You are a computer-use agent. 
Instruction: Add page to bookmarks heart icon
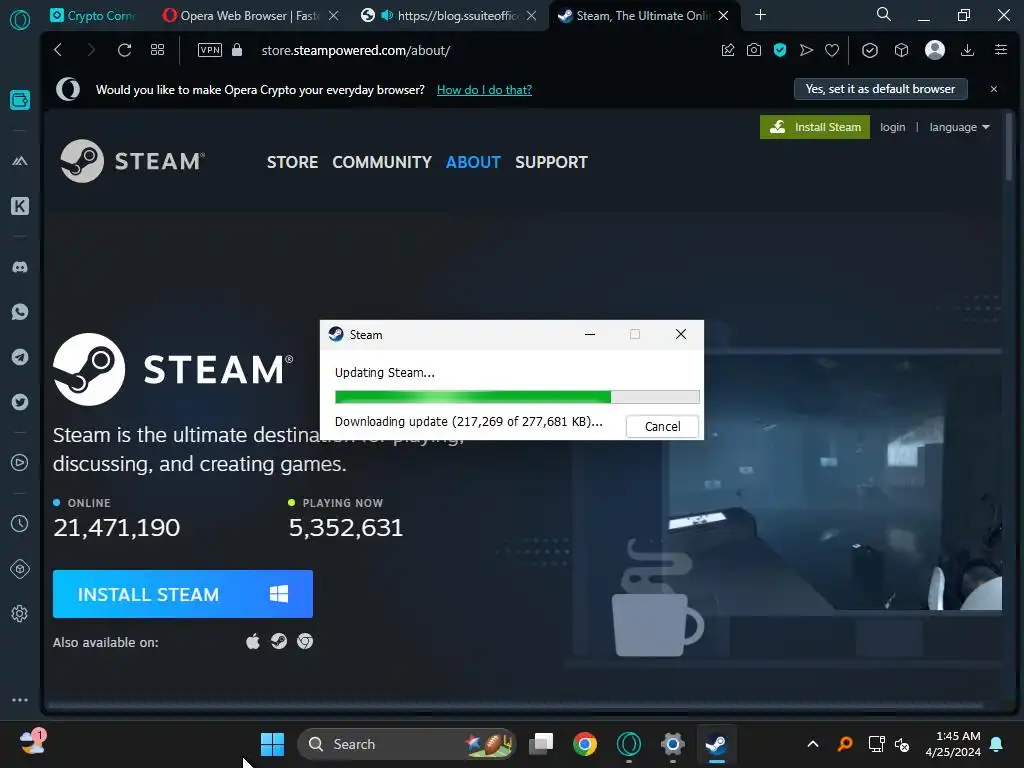[832, 50]
